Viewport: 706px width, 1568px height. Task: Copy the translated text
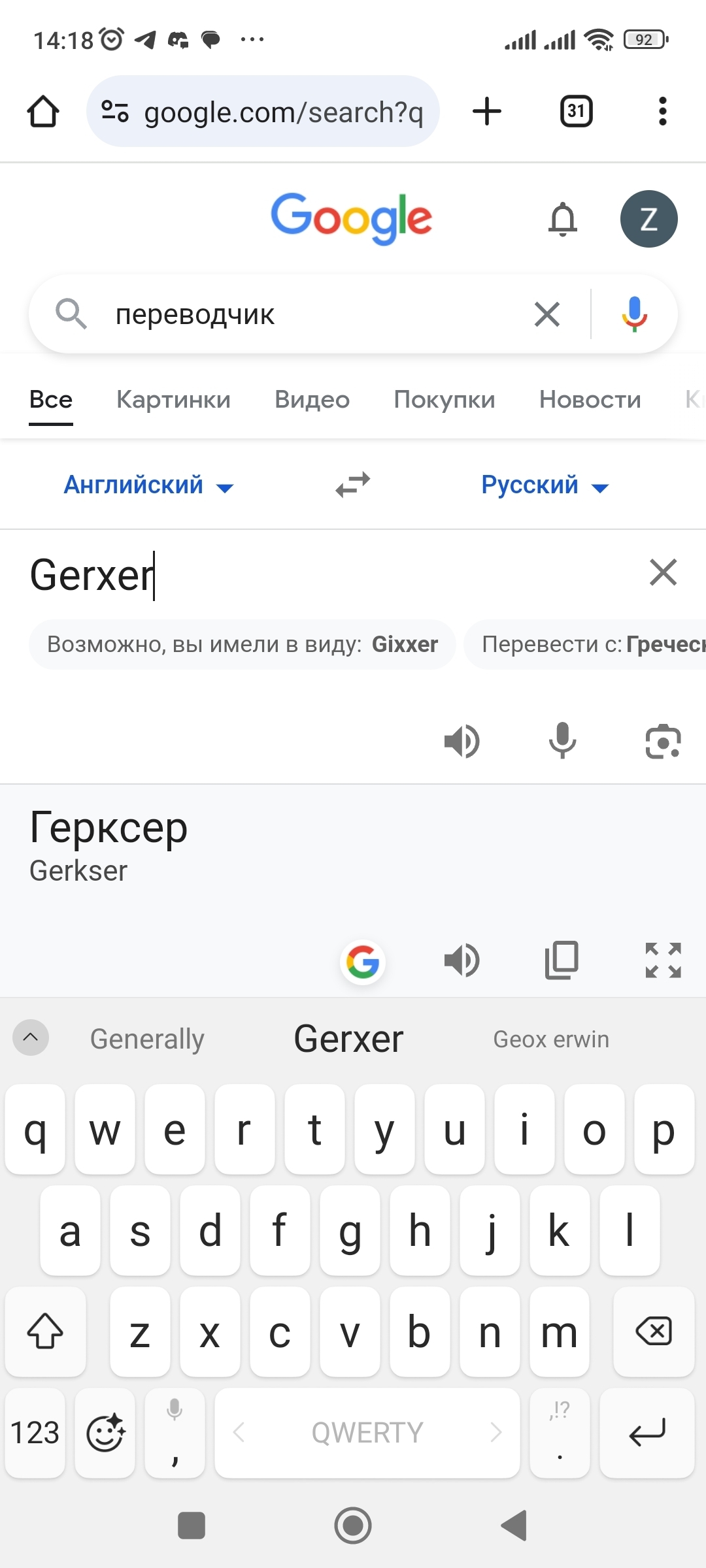tap(562, 960)
